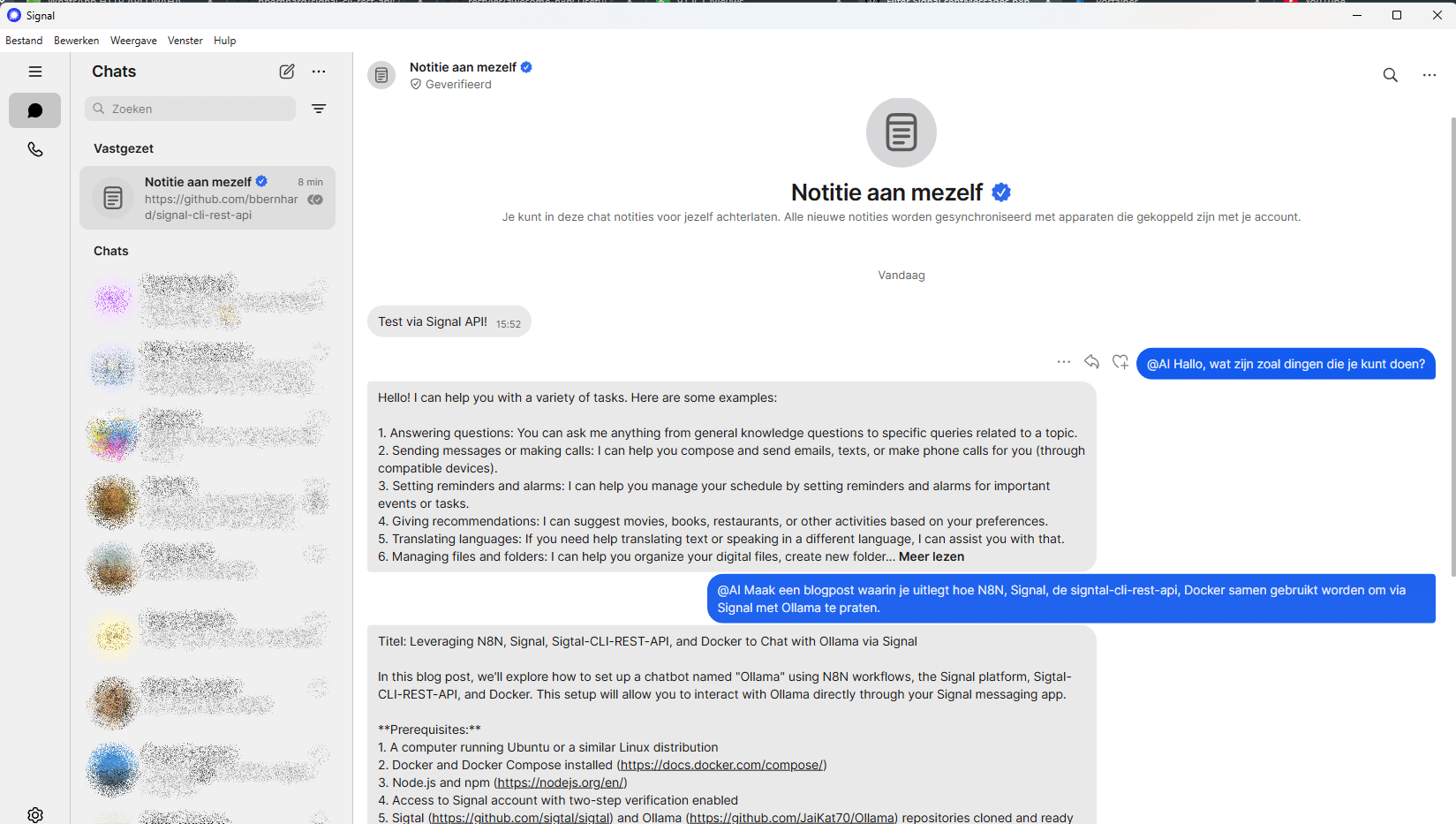Search within conversation magnifier icon
1456x824 pixels.
1390,75
